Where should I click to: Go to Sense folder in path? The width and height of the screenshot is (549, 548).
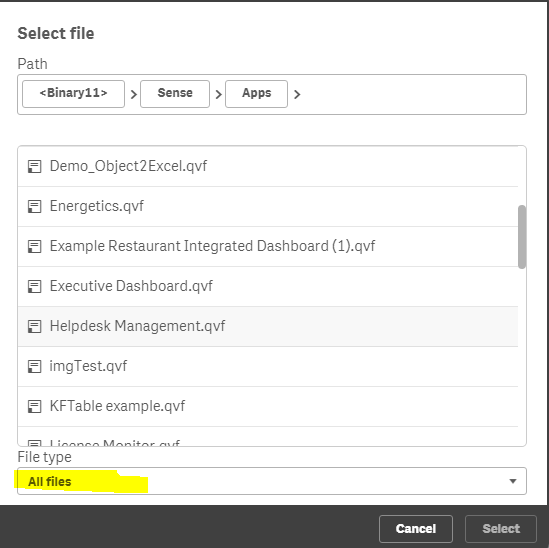pos(175,93)
